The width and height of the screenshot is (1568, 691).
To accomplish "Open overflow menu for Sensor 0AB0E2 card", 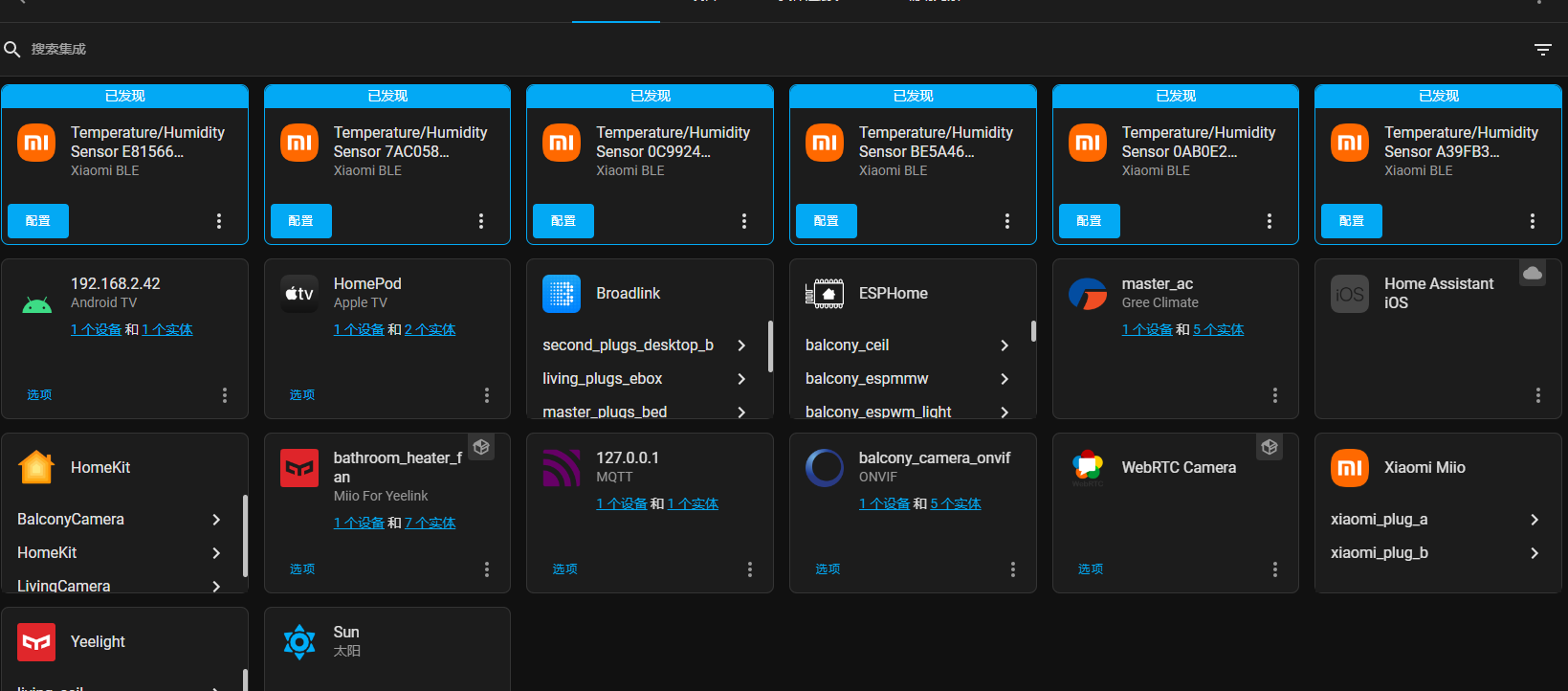I will point(1270,221).
